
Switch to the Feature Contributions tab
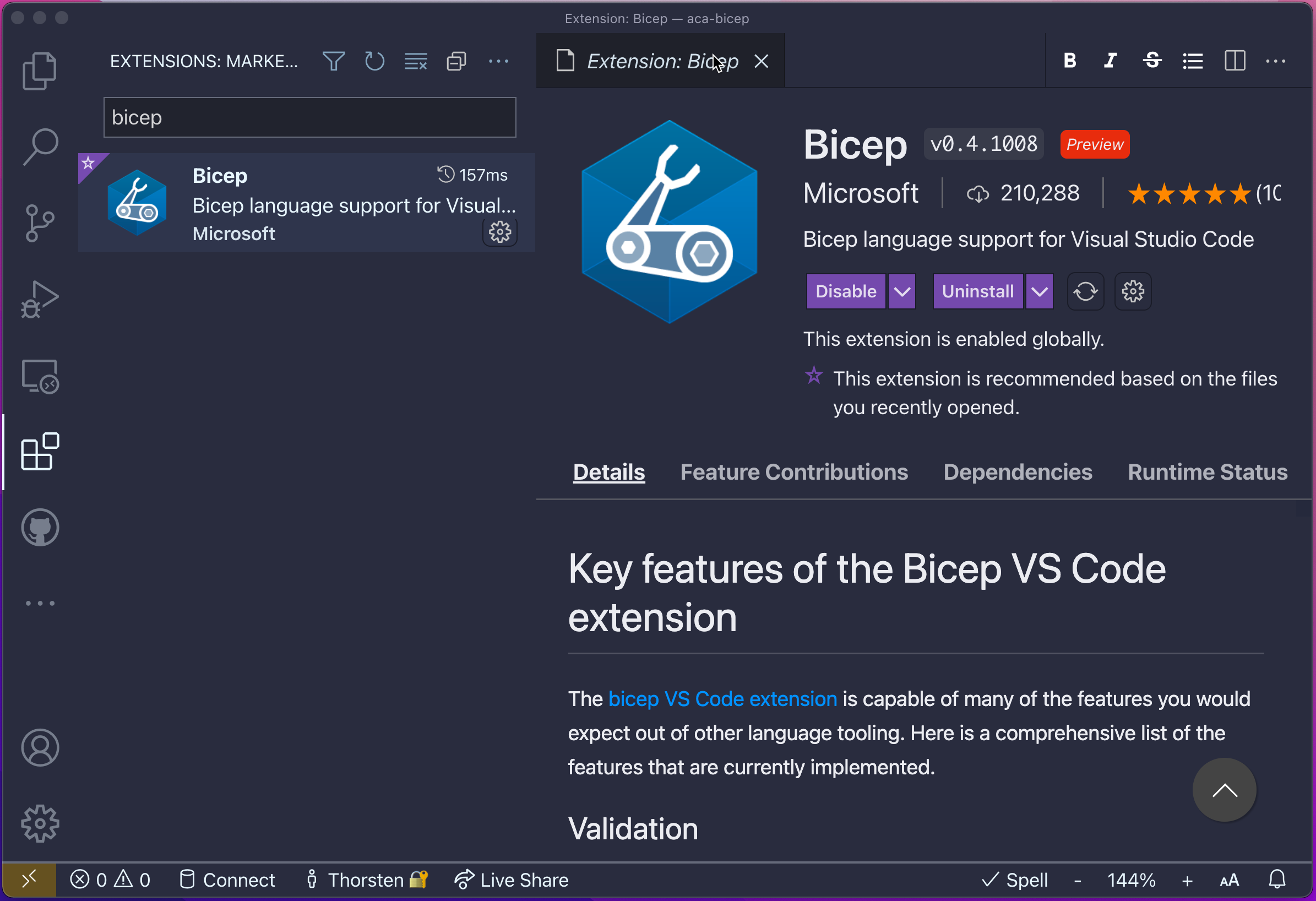[x=794, y=472]
